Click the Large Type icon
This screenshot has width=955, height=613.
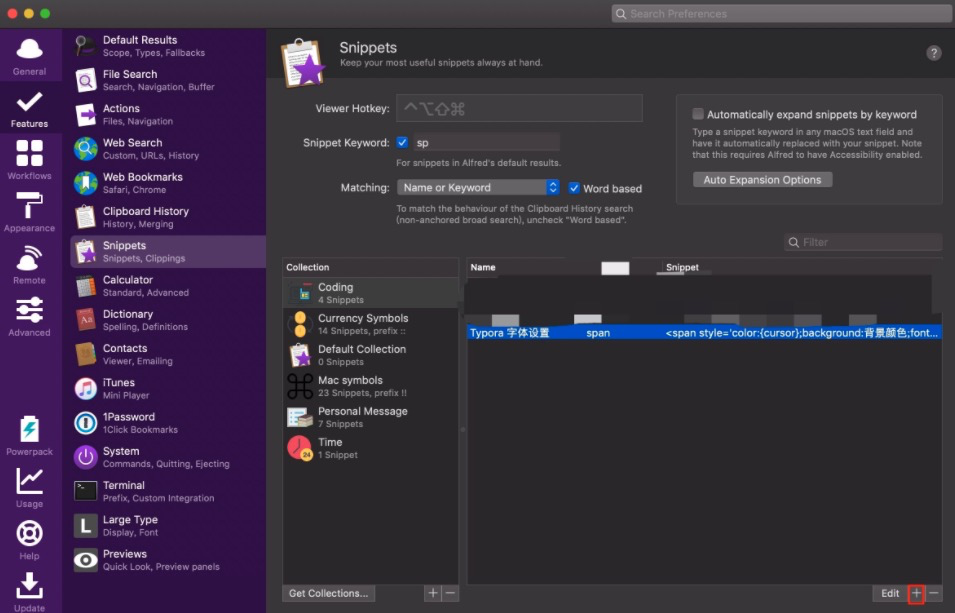point(85,525)
